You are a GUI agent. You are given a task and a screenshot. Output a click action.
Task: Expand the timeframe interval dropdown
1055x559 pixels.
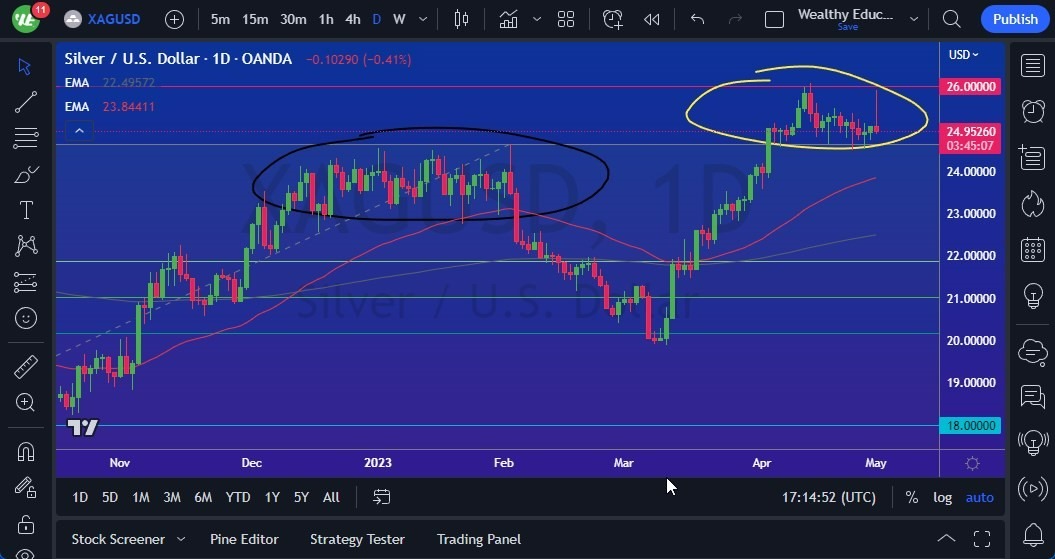pyautogui.click(x=423, y=20)
